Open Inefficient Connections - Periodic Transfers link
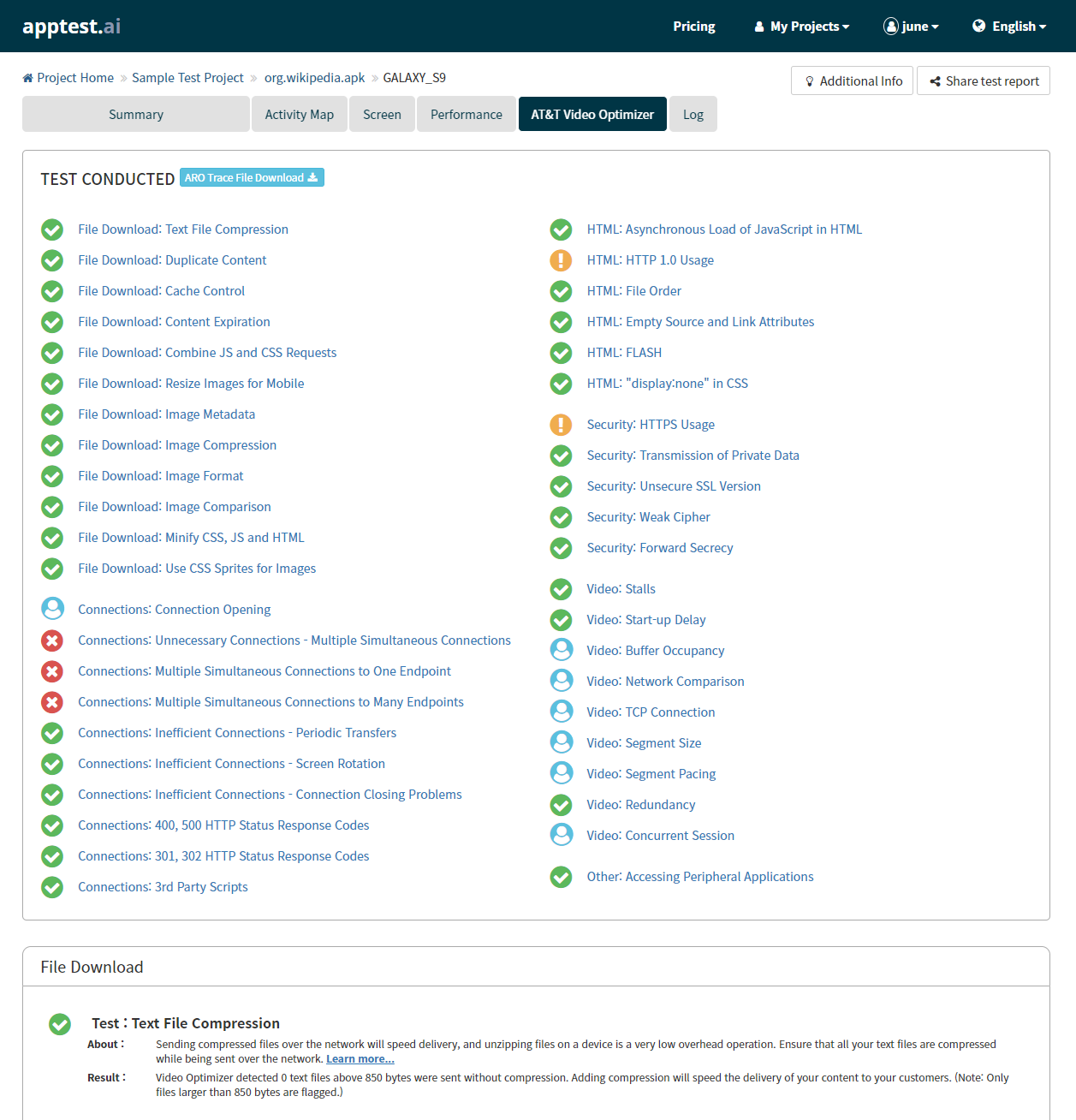Screen dimensions: 1076x1120 (237, 733)
